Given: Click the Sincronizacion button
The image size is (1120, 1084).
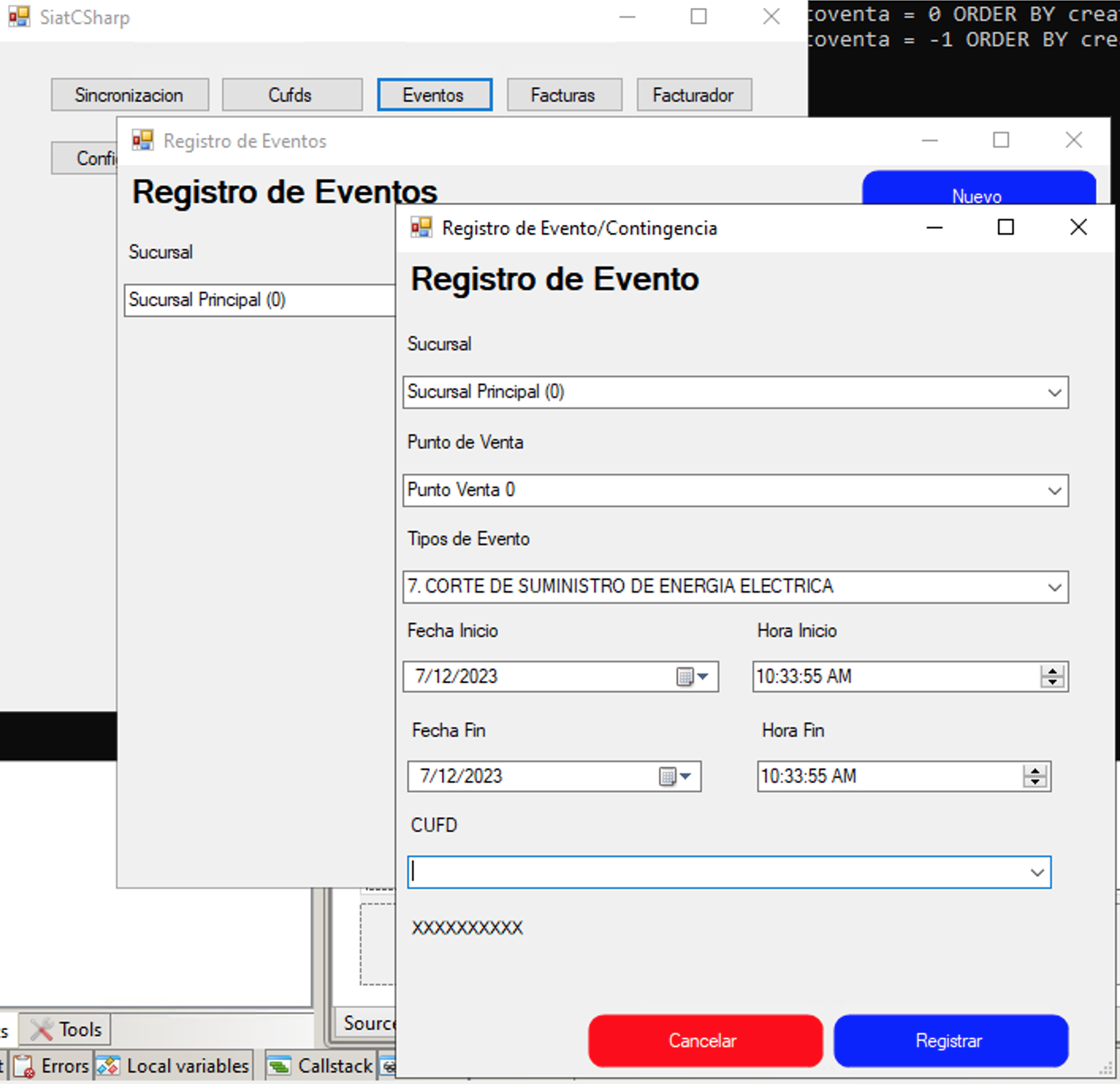Looking at the screenshot, I should click(129, 95).
